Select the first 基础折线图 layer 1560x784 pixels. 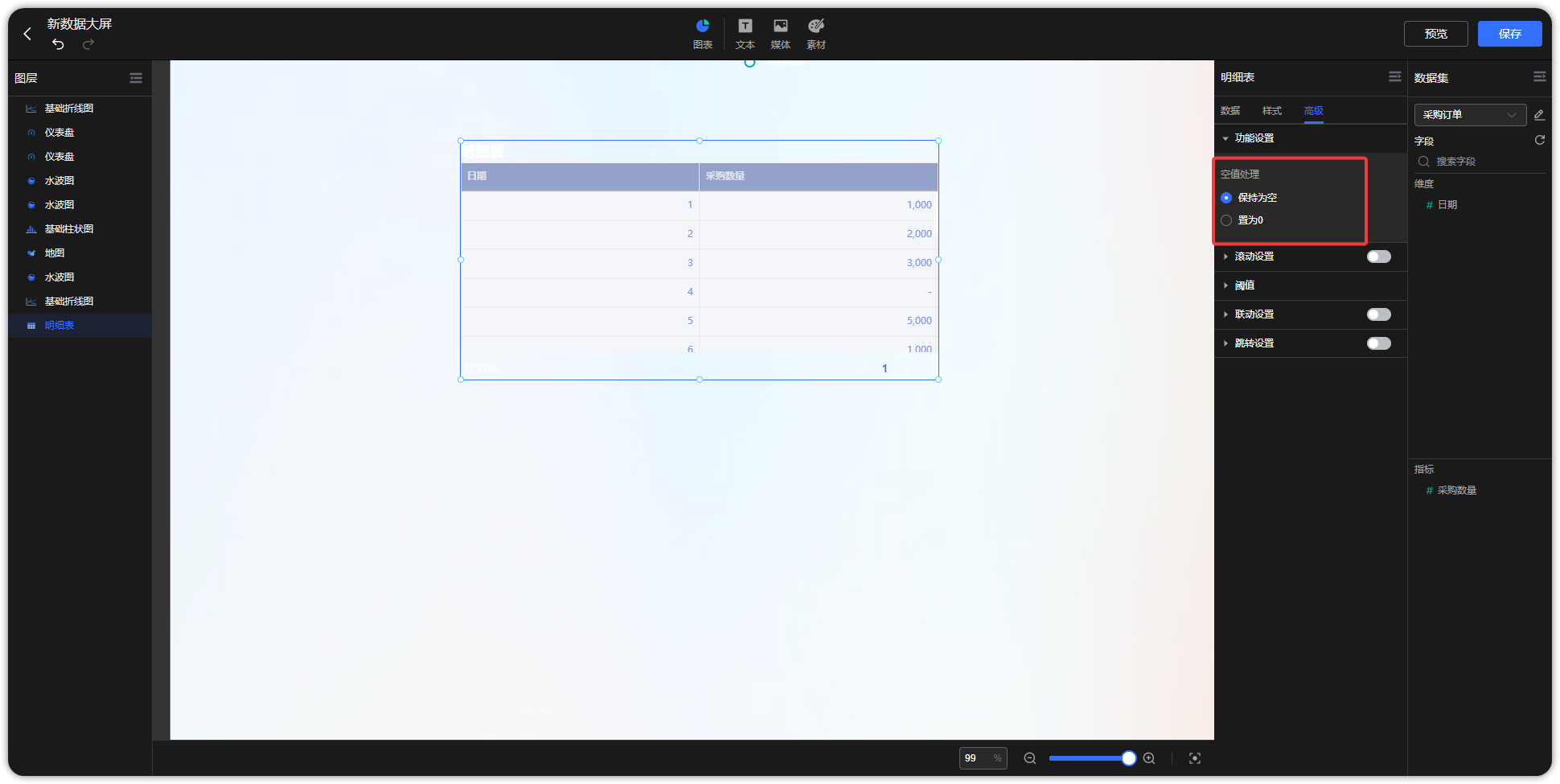point(80,109)
